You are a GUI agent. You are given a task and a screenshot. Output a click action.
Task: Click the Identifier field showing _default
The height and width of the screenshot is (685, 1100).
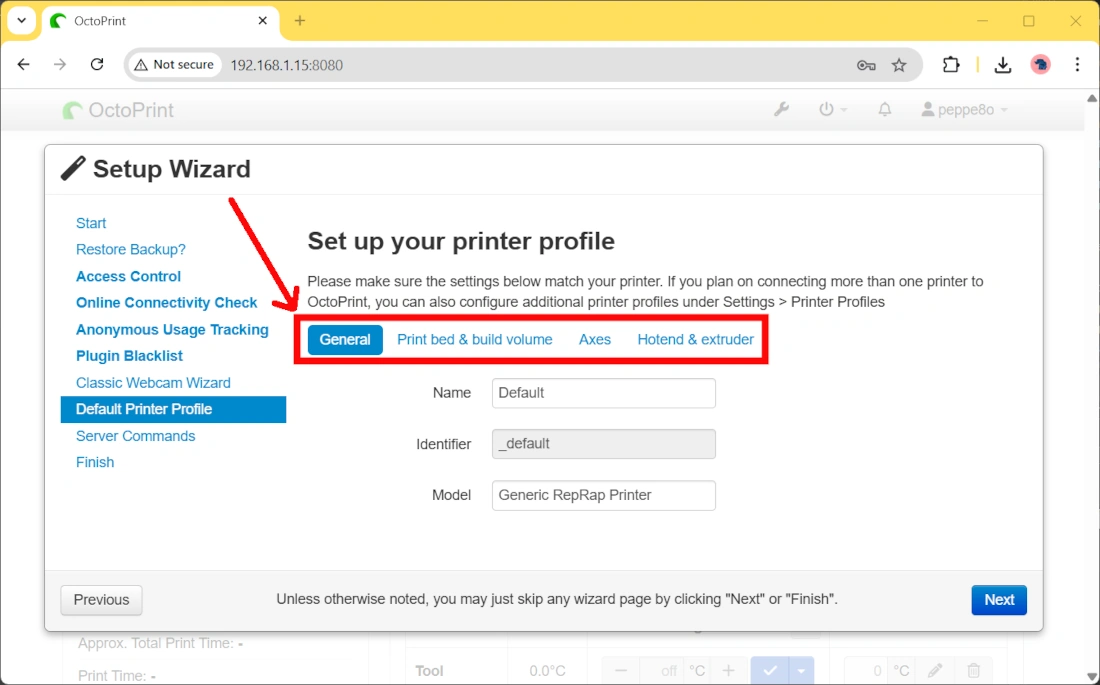603,444
